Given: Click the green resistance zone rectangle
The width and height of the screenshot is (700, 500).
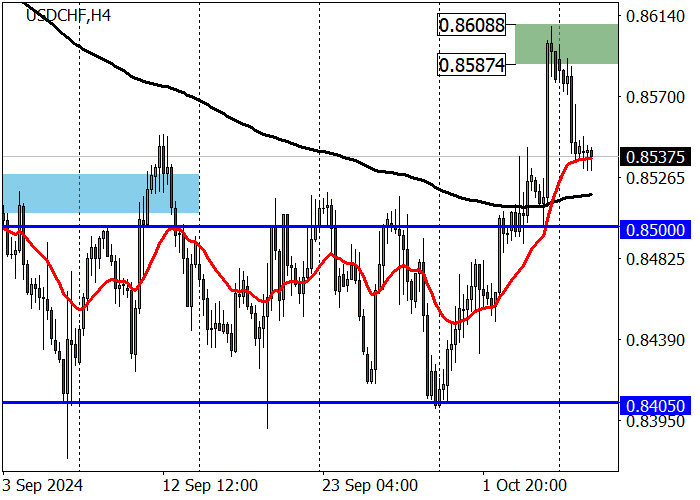Looking at the screenshot, I should [x=567, y=44].
